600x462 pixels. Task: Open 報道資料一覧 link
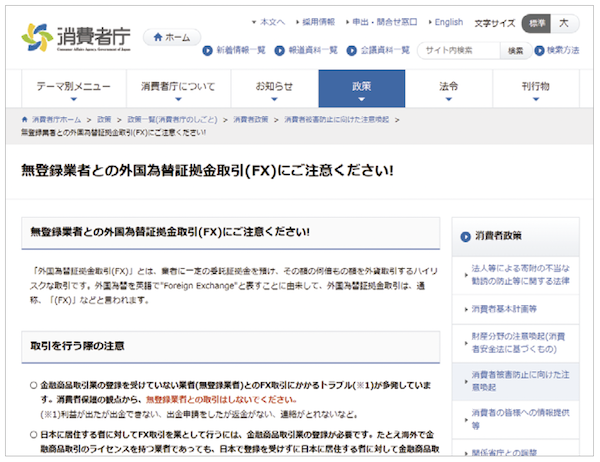click(x=313, y=50)
